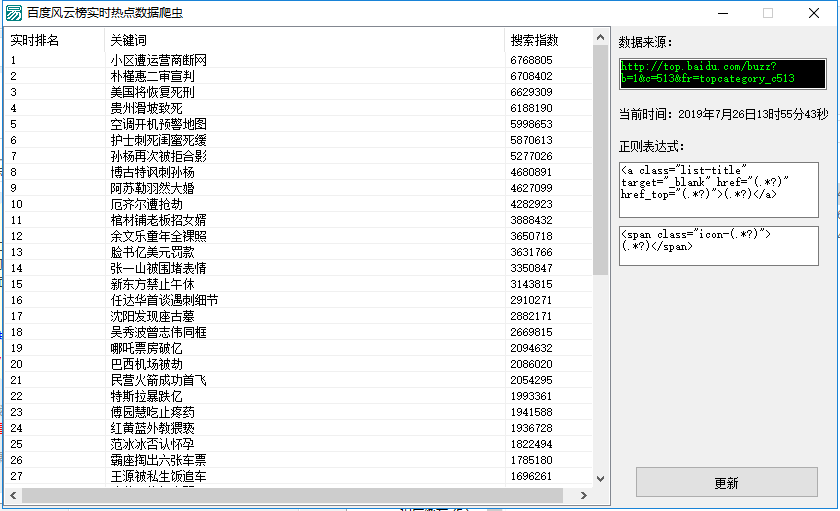Select row 护士刺死闺蜜死缓
The height and width of the screenshot is (511, 840).
tap(298, 140)
